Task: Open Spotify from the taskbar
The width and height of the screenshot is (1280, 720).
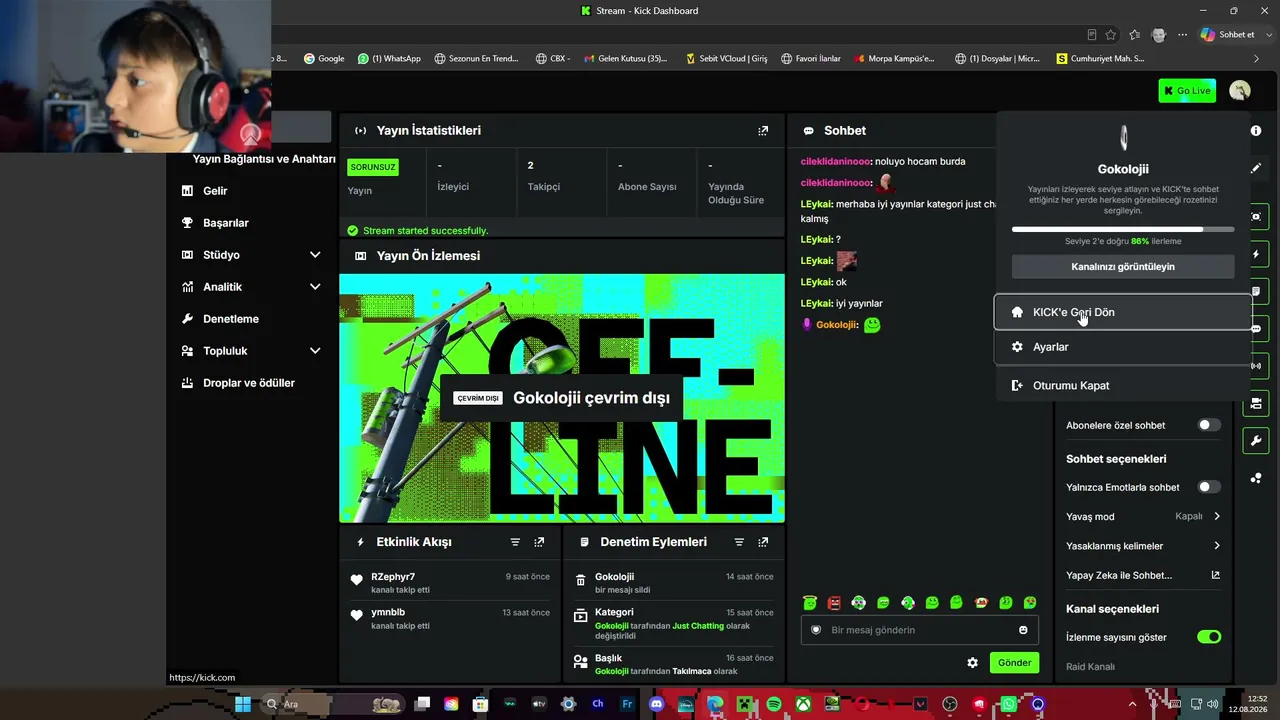Action: (x=774, y=704)
